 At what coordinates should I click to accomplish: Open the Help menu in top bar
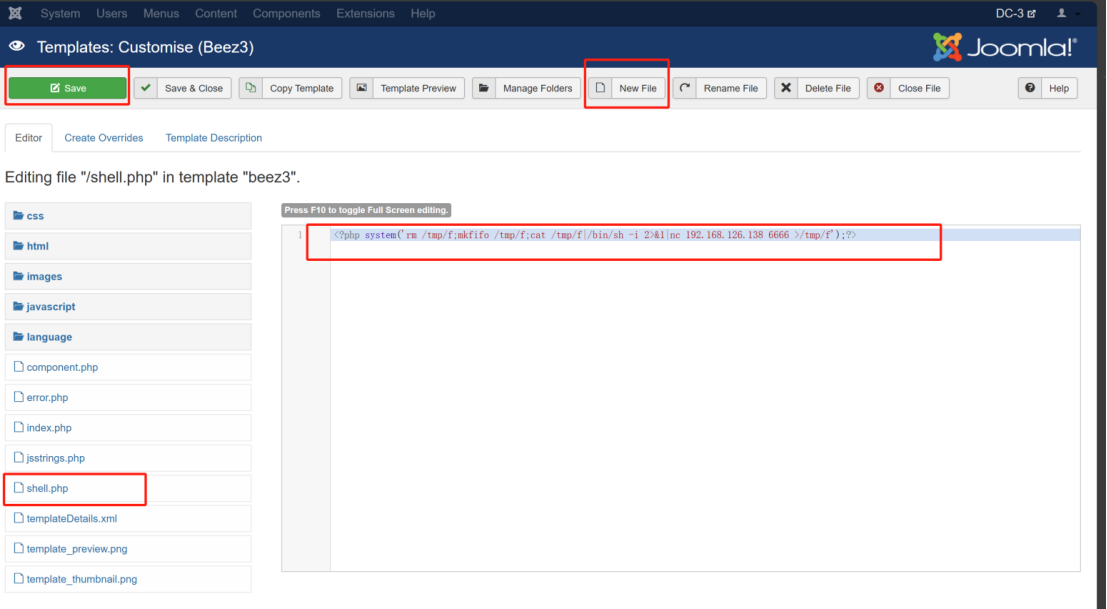[x=423, y=13]
